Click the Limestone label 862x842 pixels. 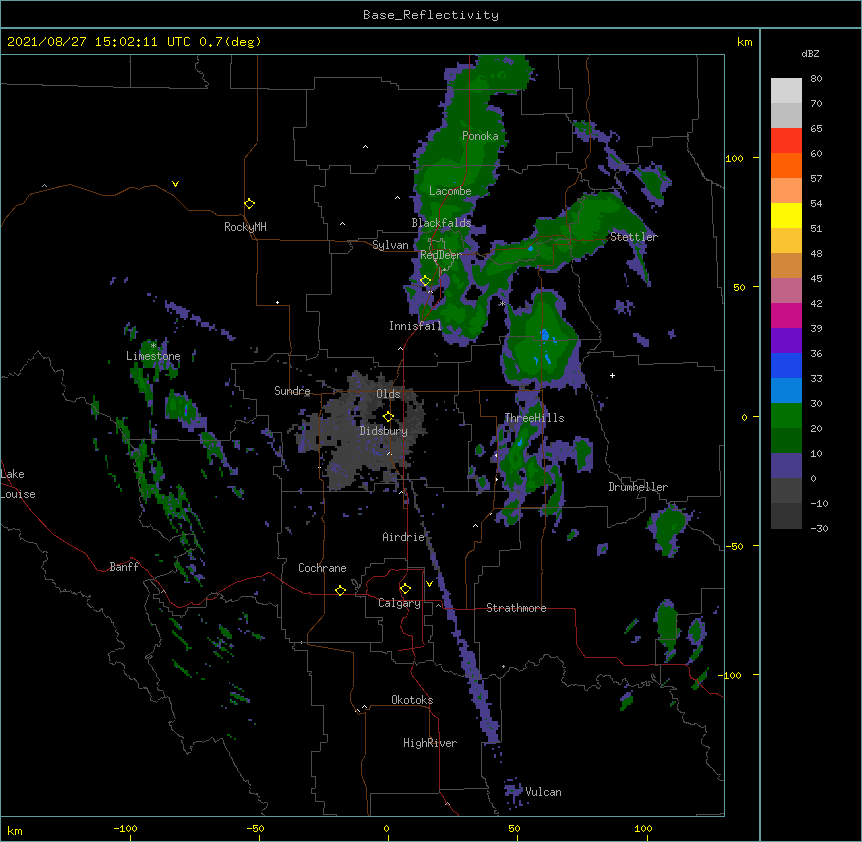click(153, 356)
